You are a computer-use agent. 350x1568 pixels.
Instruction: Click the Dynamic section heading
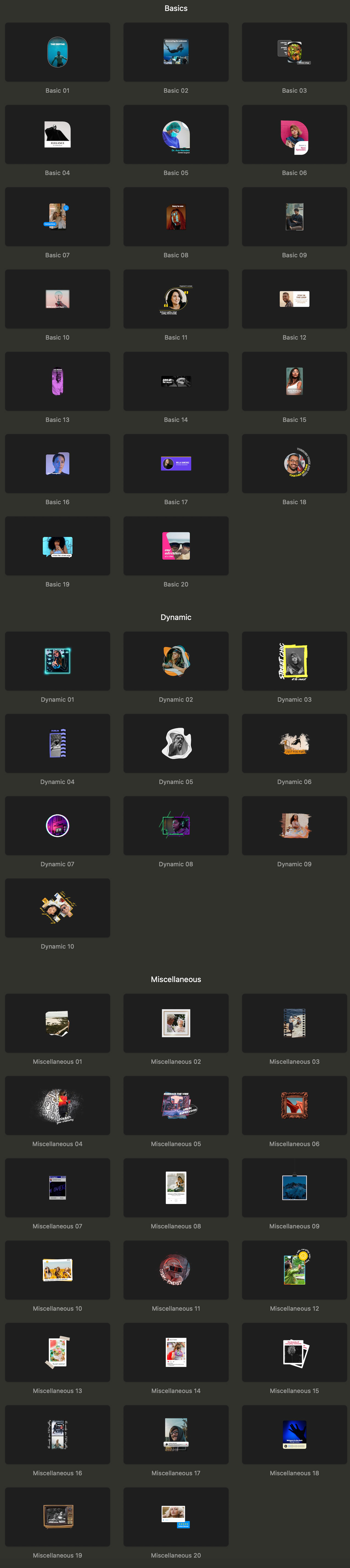(176, 617)
